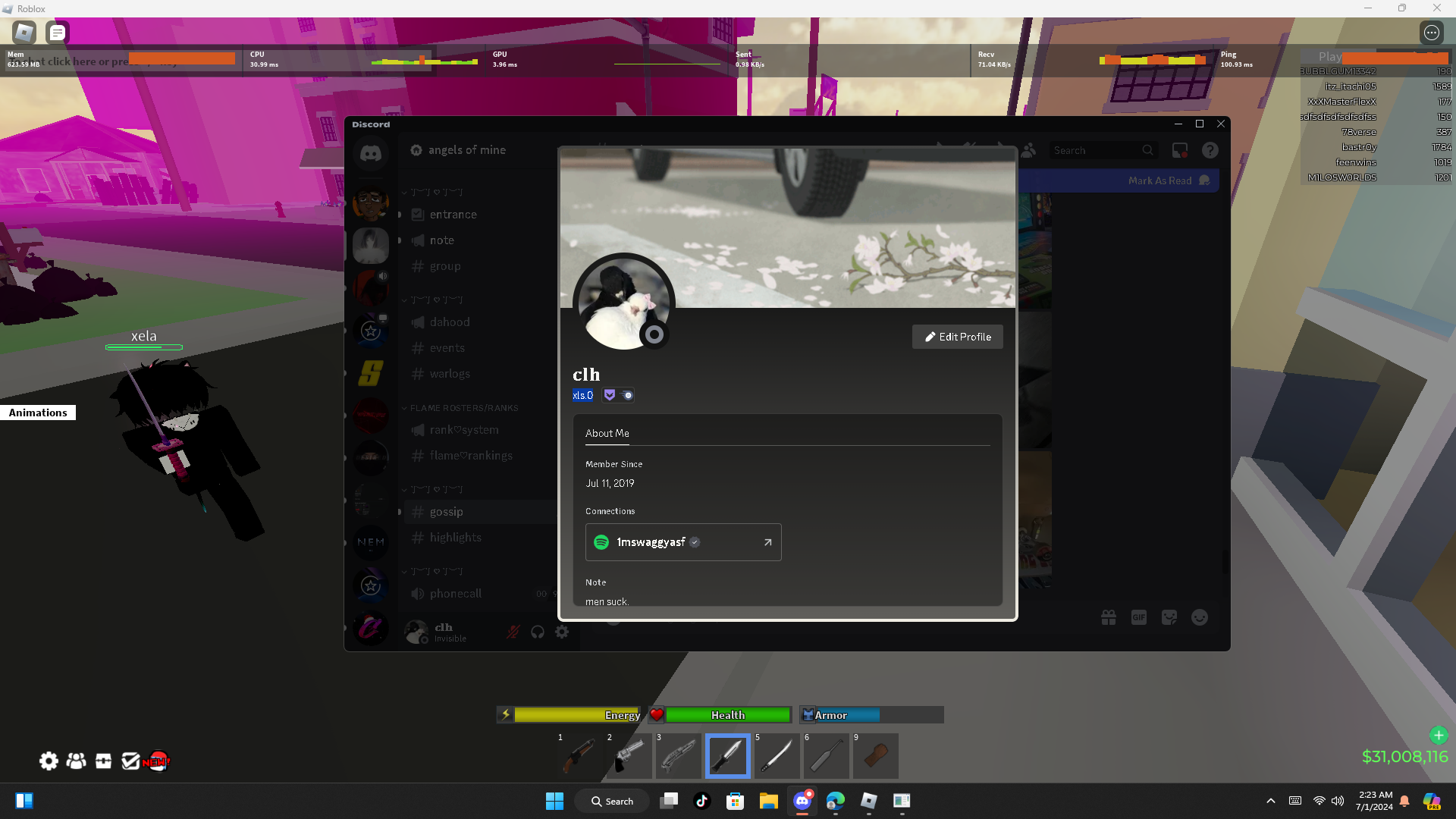
Task: Show hidden system tray icons
Action: coord(1271,801)
